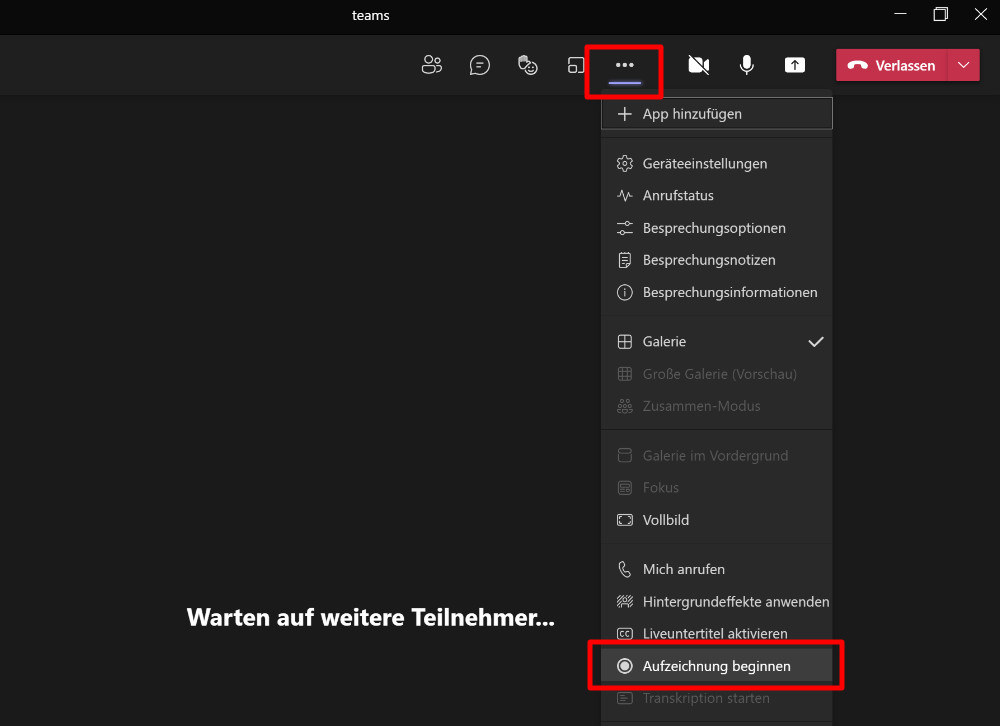Click the fullscreen icon beside Vollbild
This screenshot has height=726, width=1000.
coord(625,520)
